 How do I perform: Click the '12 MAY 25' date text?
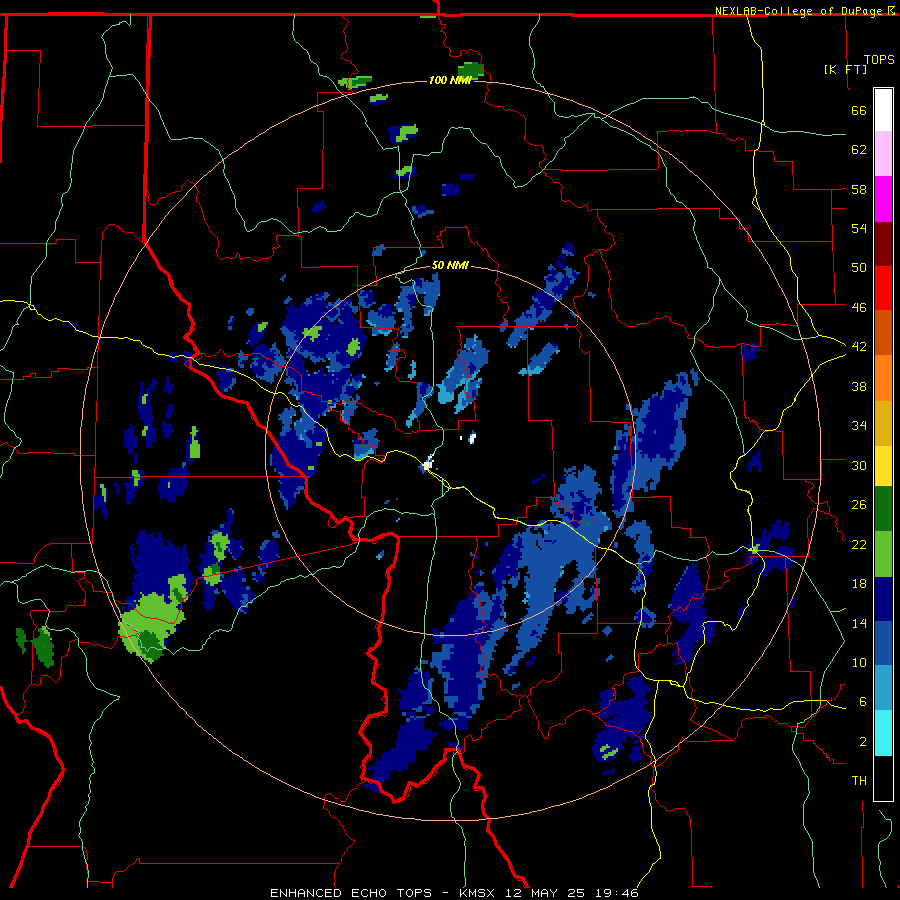pyautogui.click(x=545, y=893)
